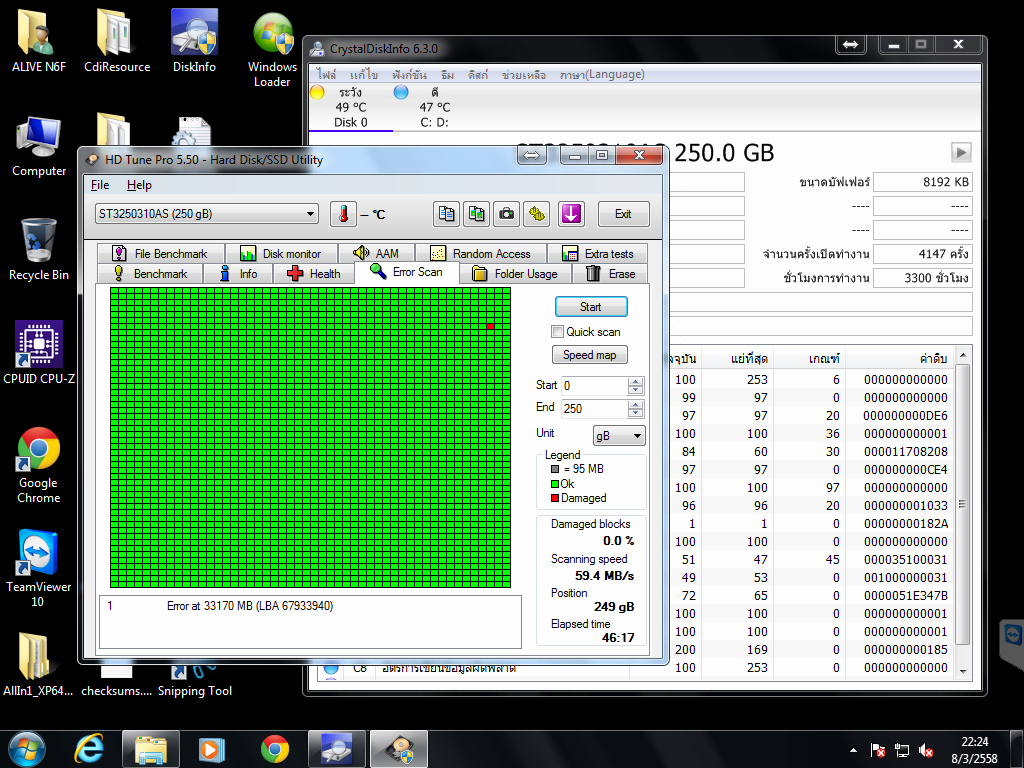Open Internet Explorer from taskbar
1024x768 pixels.
click(x=89, y=749)
